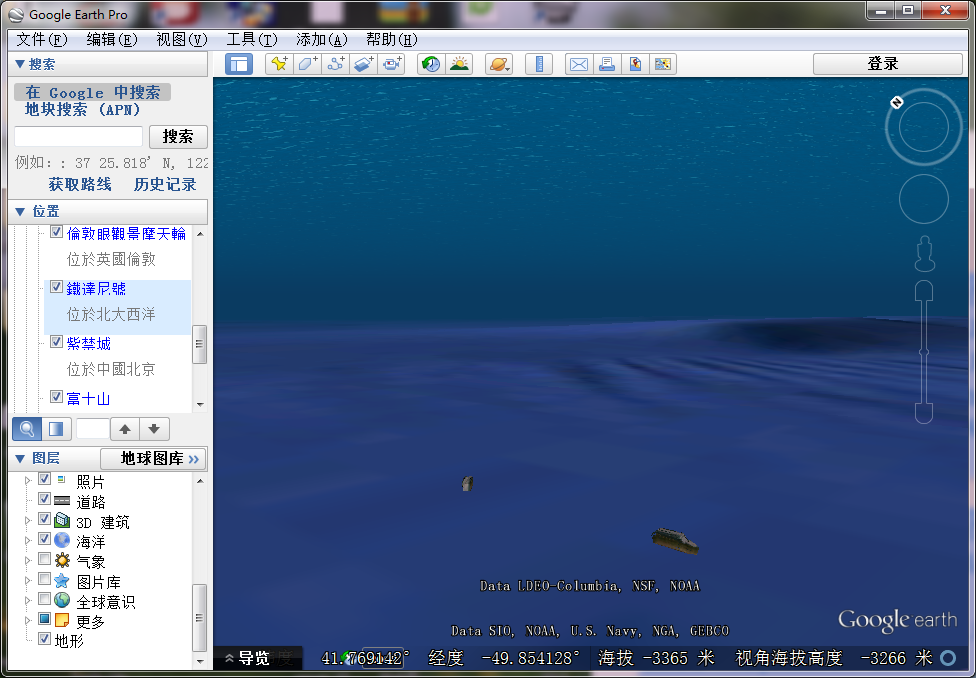The height and width of the screenshot is (678, 976).
Task: Expand the 全球意识 layer node
Action: [x=27, y=601]
